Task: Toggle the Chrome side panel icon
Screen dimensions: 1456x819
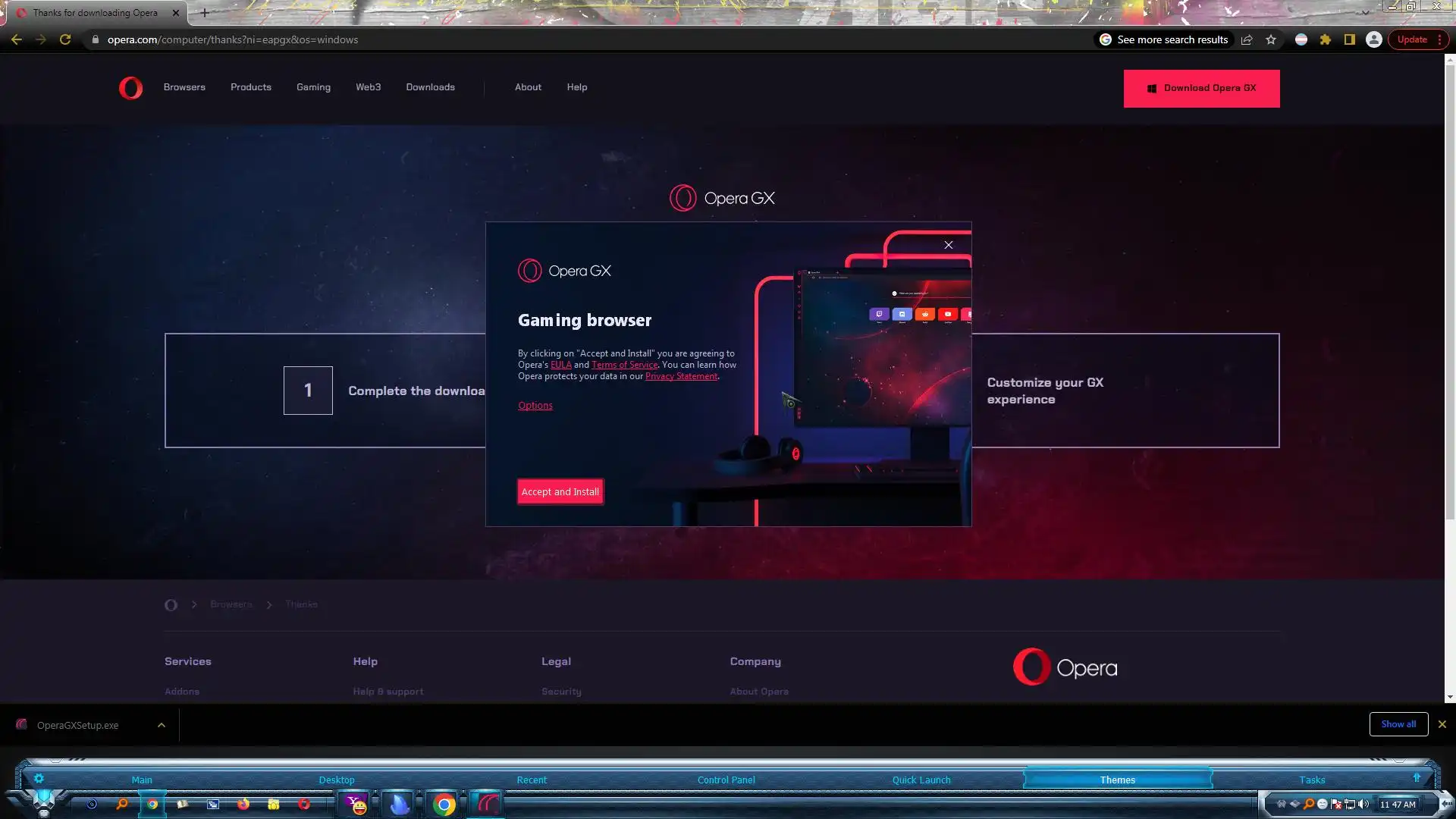Action: click(1349, 39)
